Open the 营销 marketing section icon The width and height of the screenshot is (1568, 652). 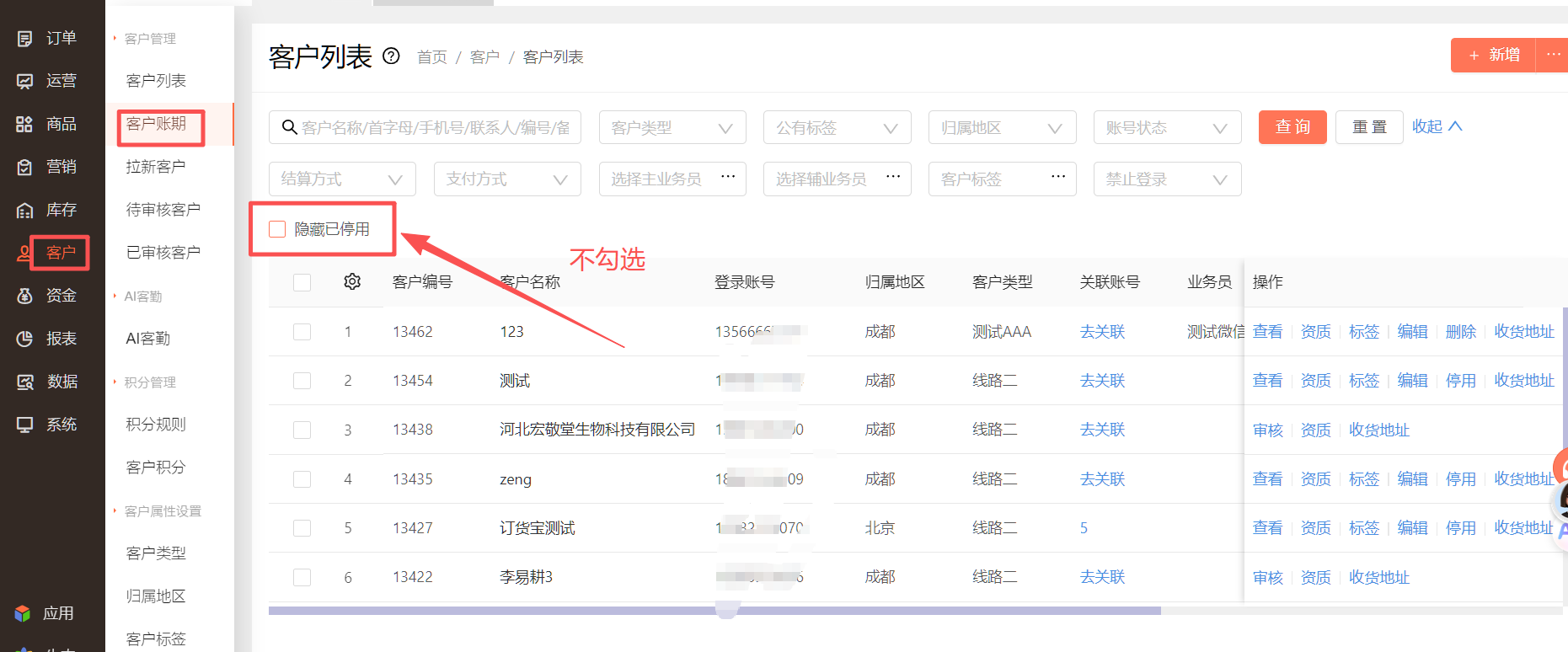coord(25,167)
